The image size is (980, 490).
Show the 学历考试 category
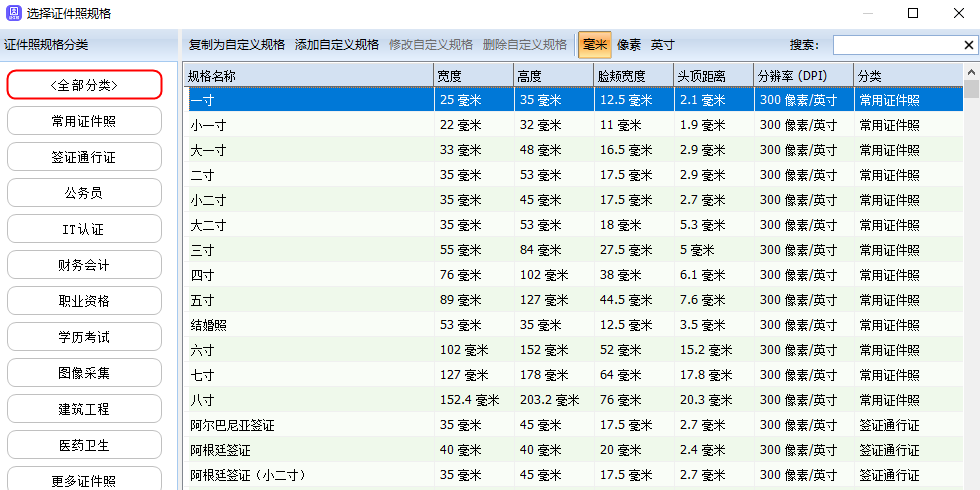(x=84, y=337)
